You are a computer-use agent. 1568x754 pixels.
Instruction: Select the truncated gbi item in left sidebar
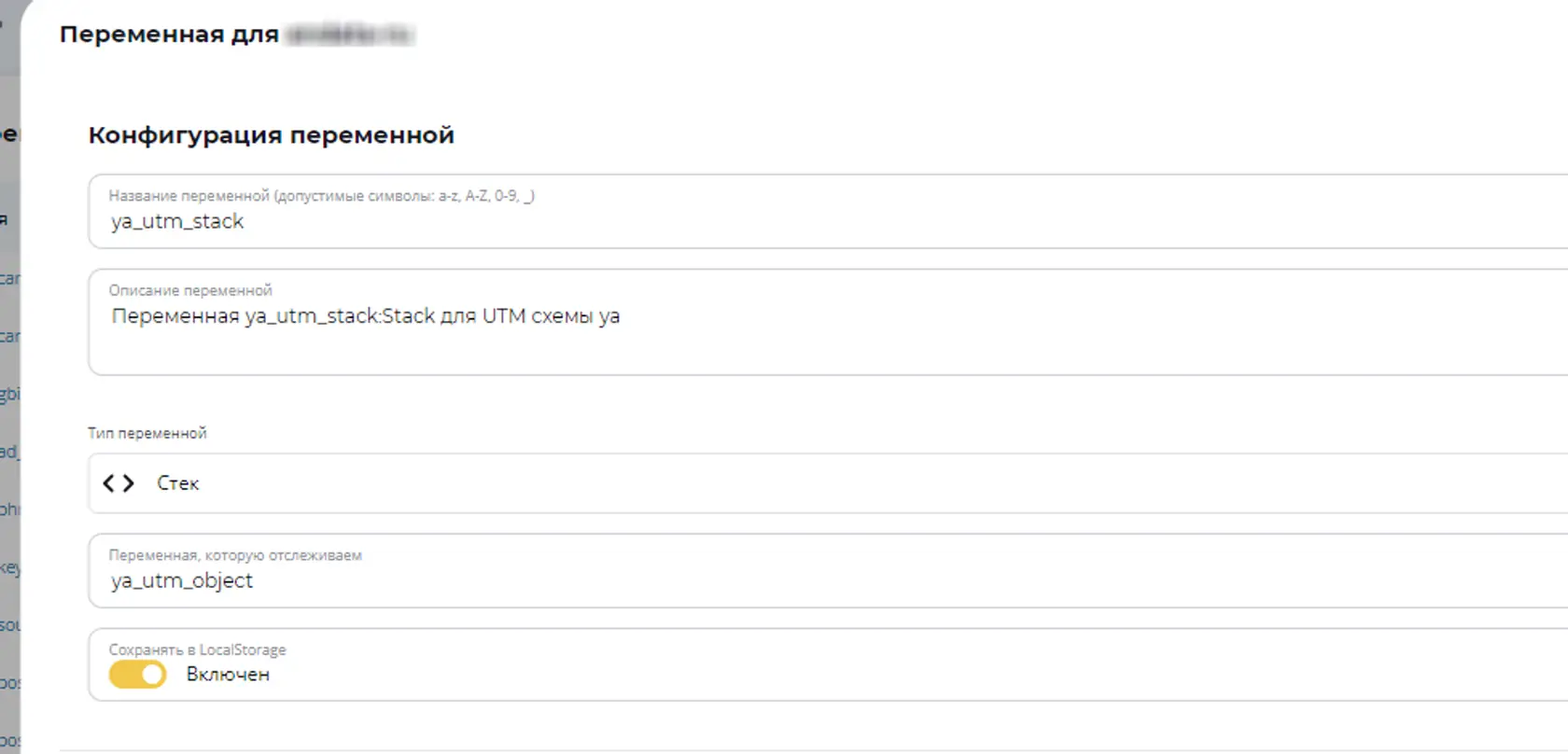(9, 394)
